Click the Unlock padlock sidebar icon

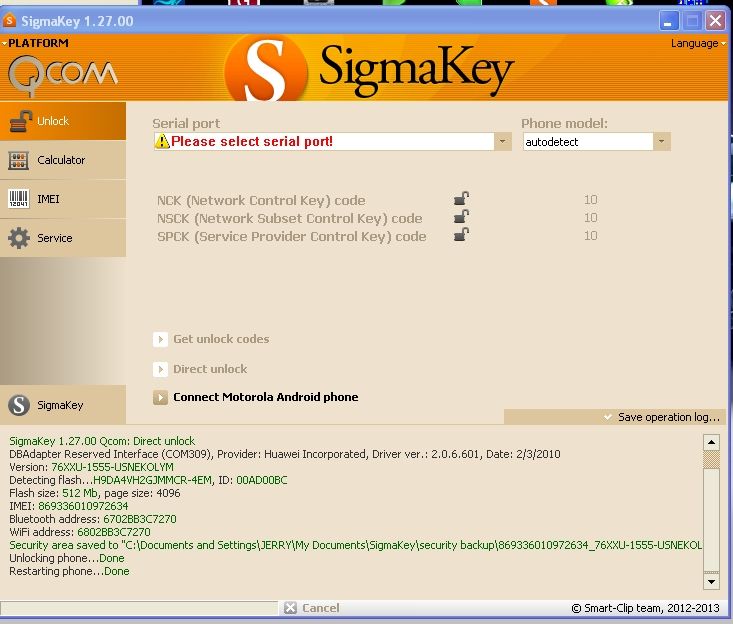tap(19, 121)
